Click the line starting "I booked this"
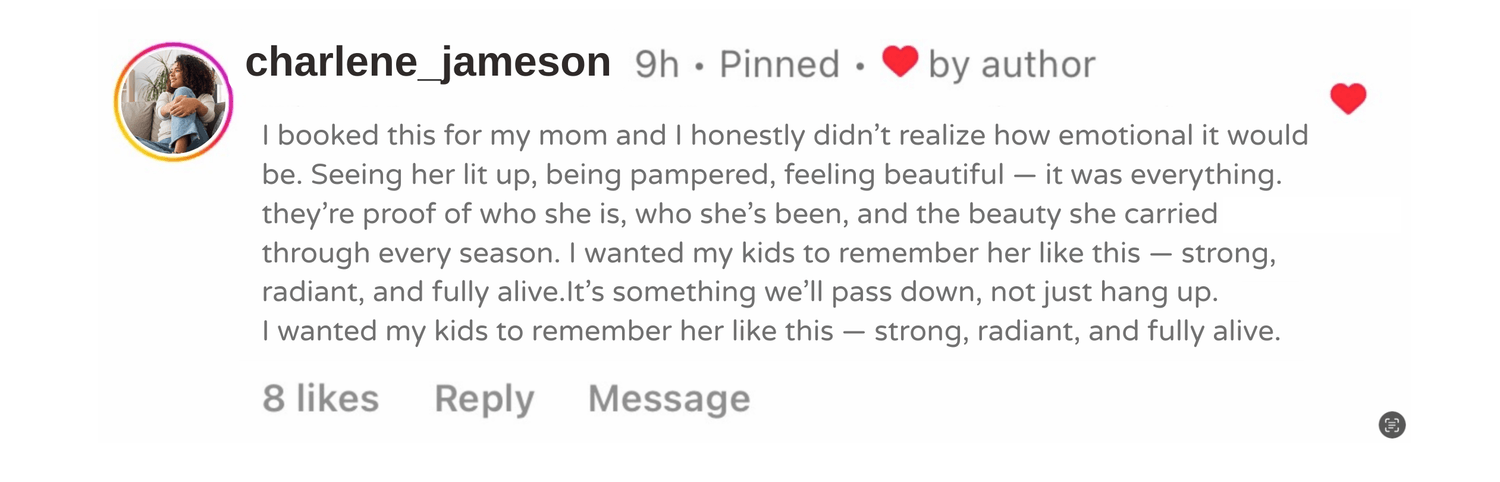 785,135
